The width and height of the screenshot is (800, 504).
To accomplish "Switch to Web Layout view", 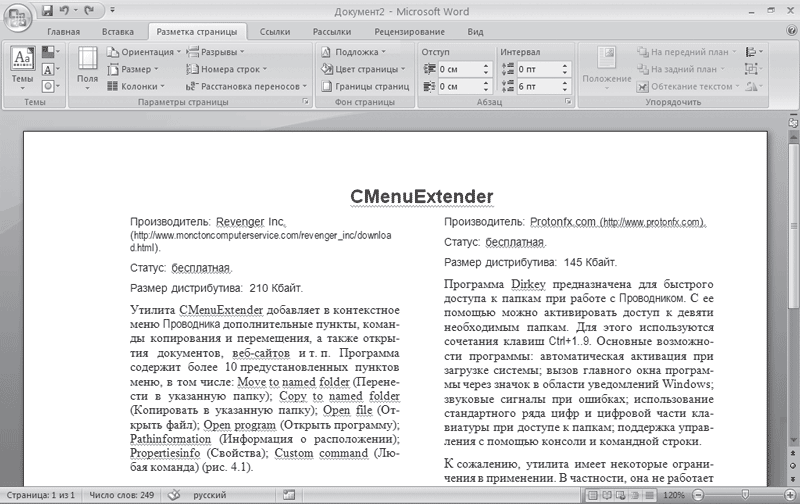I will (621, 495).
